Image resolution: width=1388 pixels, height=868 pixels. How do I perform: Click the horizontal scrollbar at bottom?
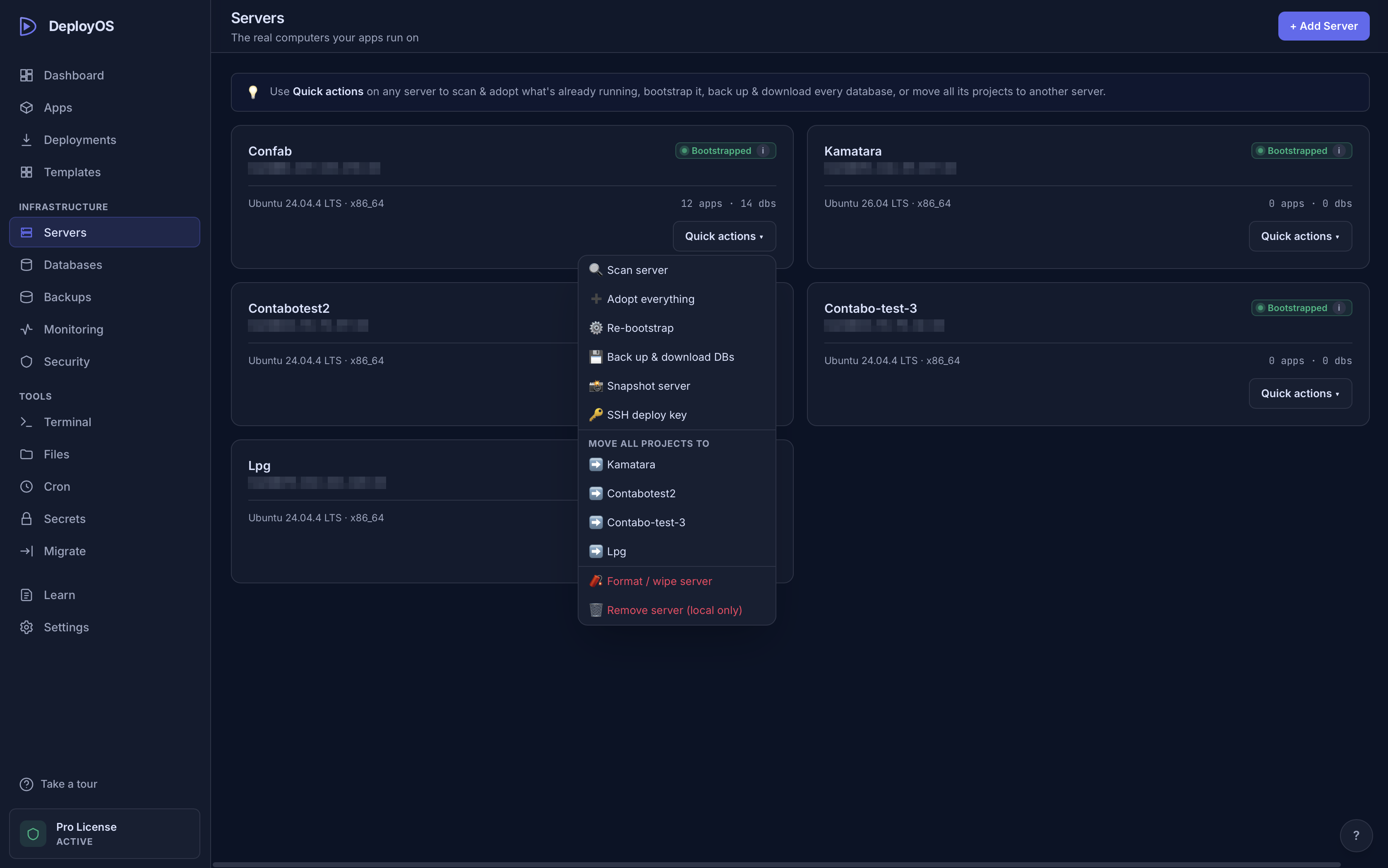[776, 864]
